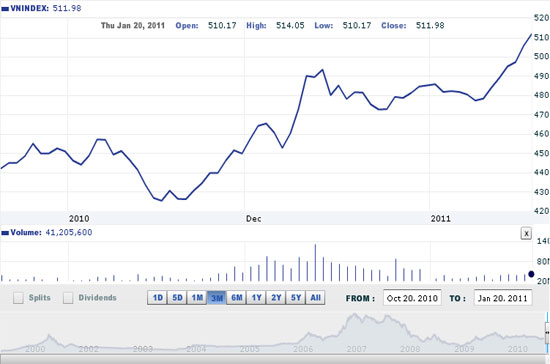
Task: Click the Low value in header
Action: (x=357, y=26)
